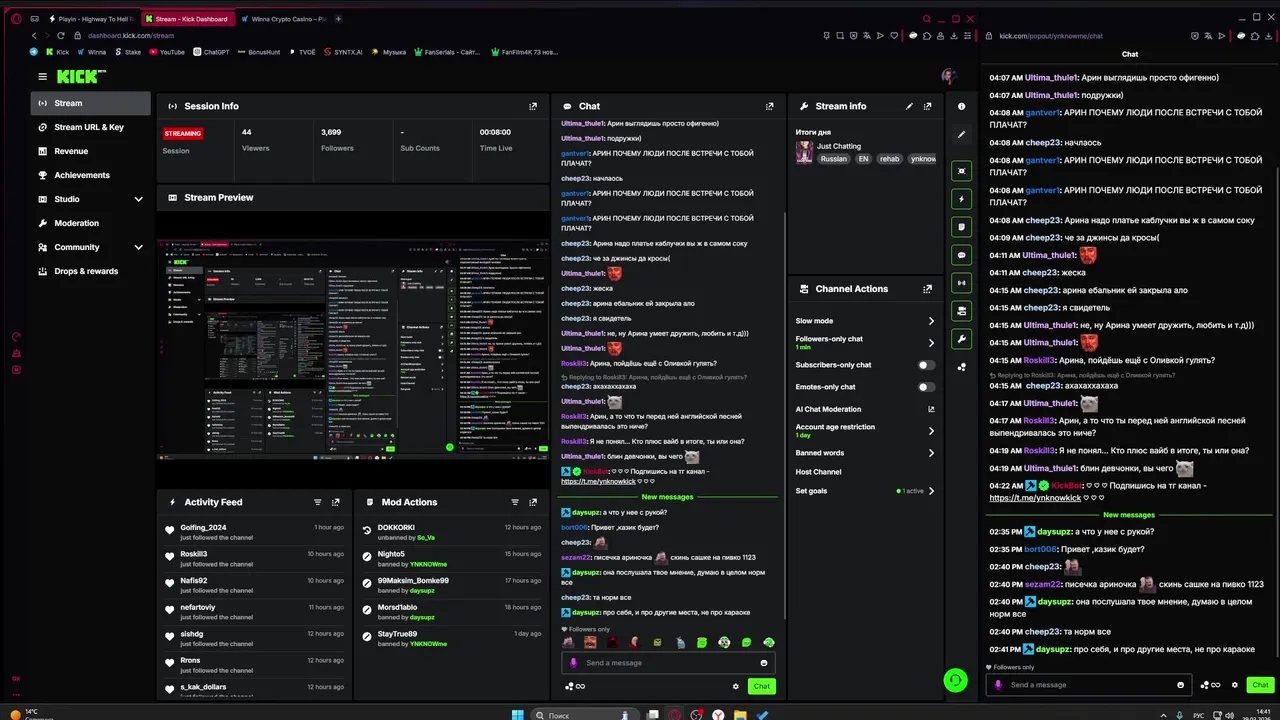Image resolution: width=1280 pixels, height=720 pixels.
Task: Focus the popout chat Send a message field
Action: pyautogui.click(x=1088, y=685)
